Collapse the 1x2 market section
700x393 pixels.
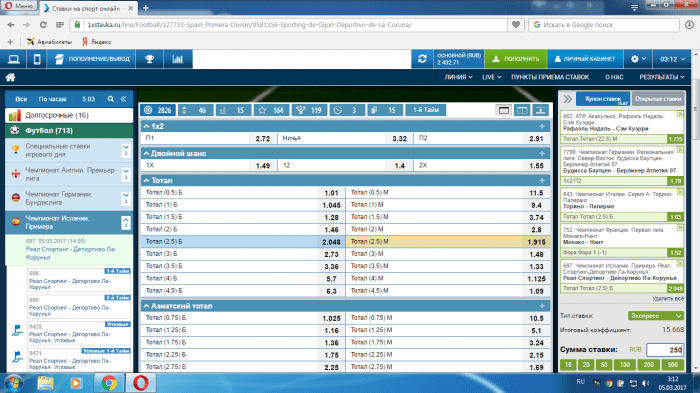[146, 126]
